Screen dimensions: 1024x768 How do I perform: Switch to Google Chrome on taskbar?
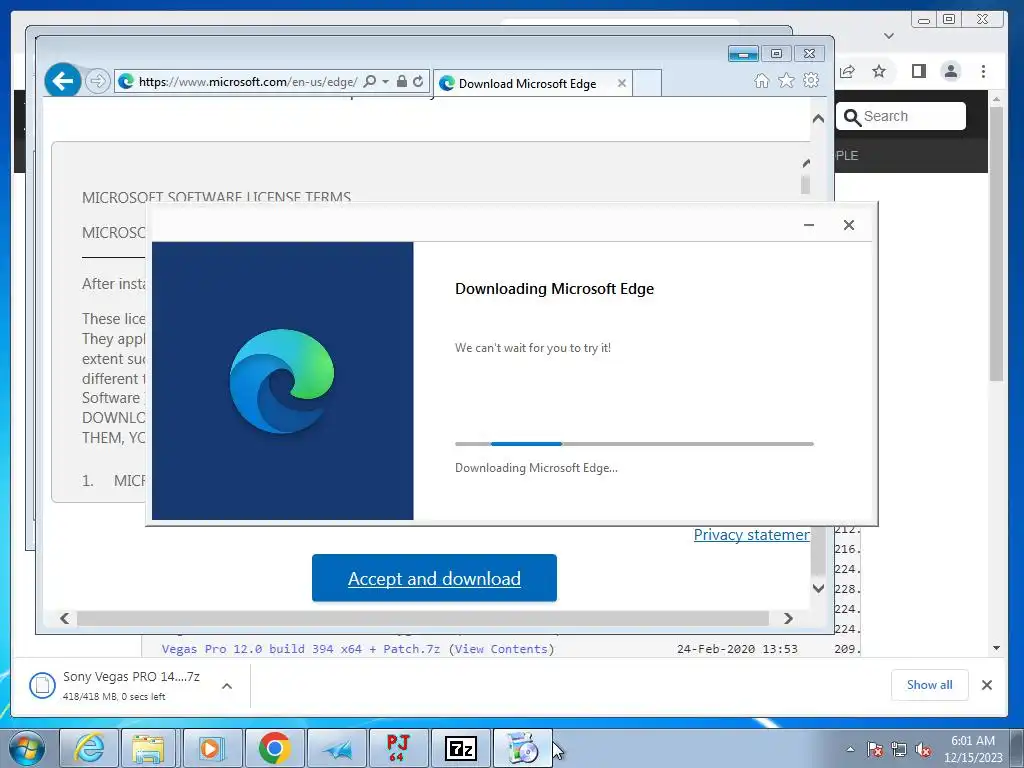[274, 748]
